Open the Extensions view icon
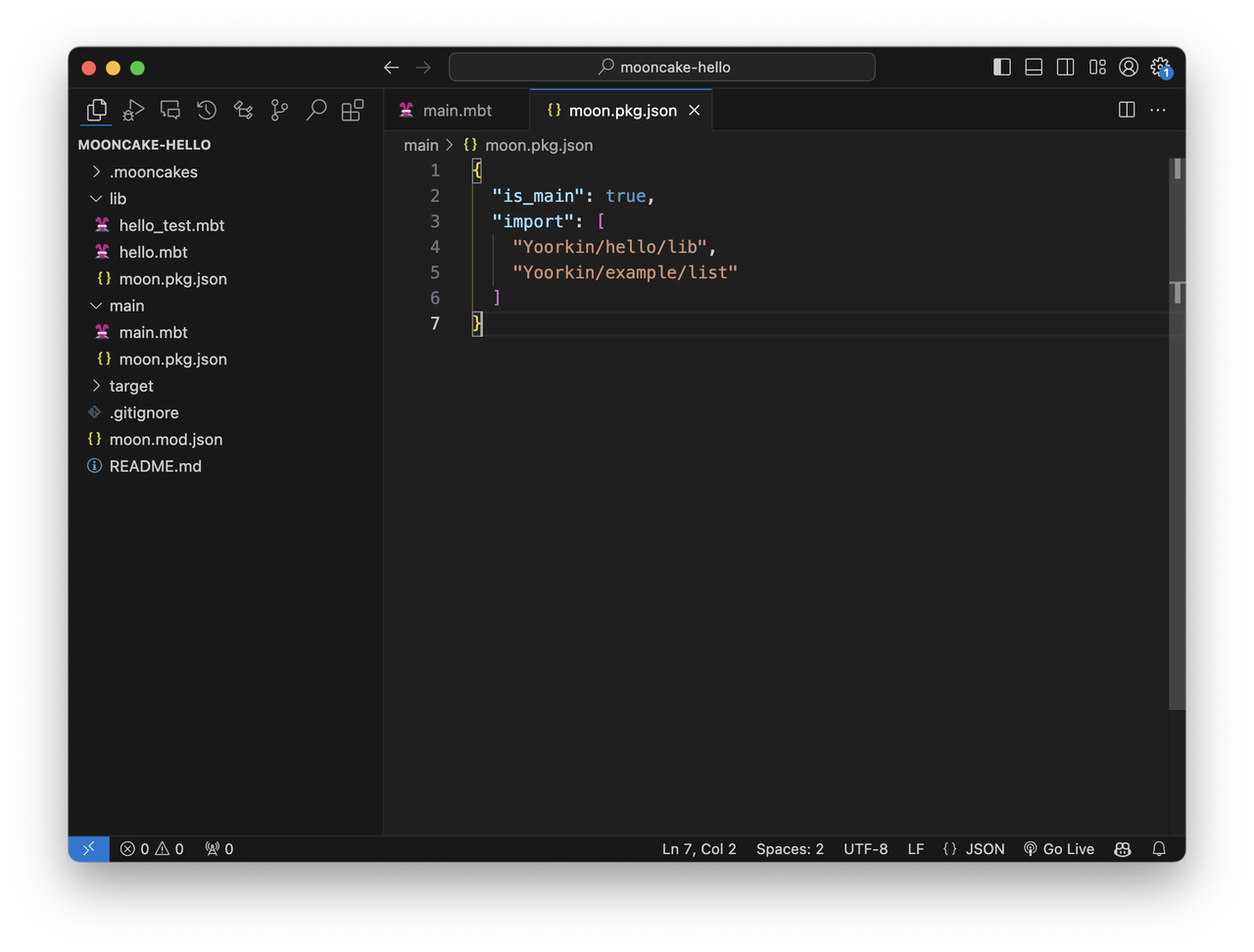This screenshot has width=1254, height=952. point(353,111)
